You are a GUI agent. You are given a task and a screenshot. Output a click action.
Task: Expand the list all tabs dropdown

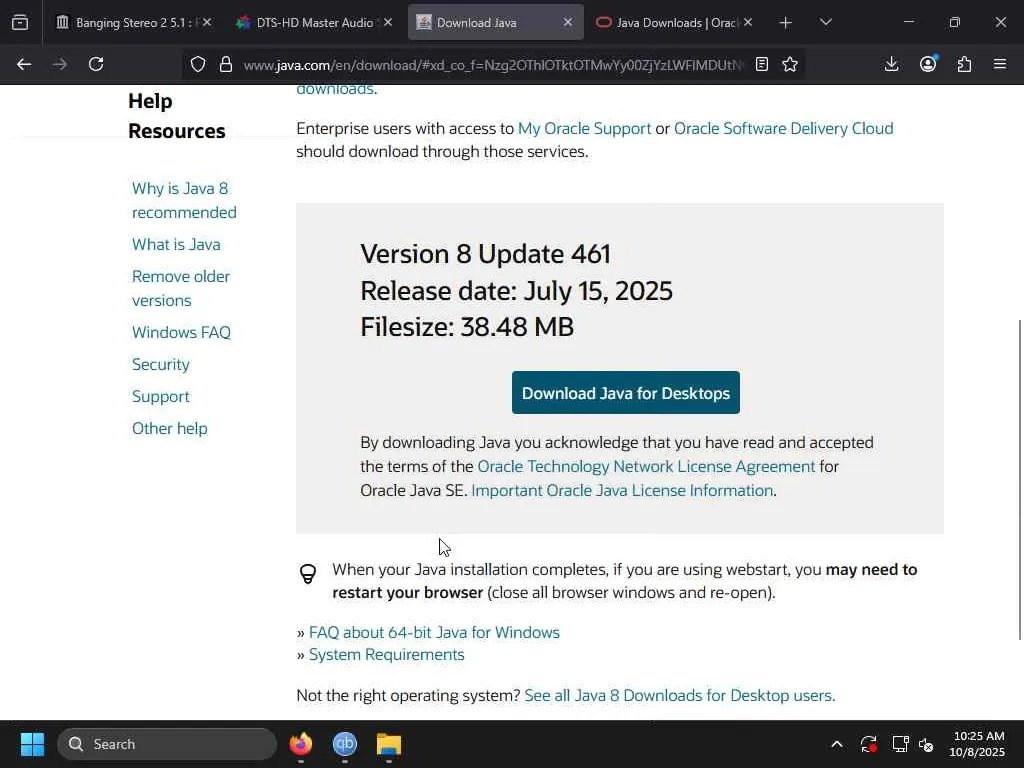826,22
